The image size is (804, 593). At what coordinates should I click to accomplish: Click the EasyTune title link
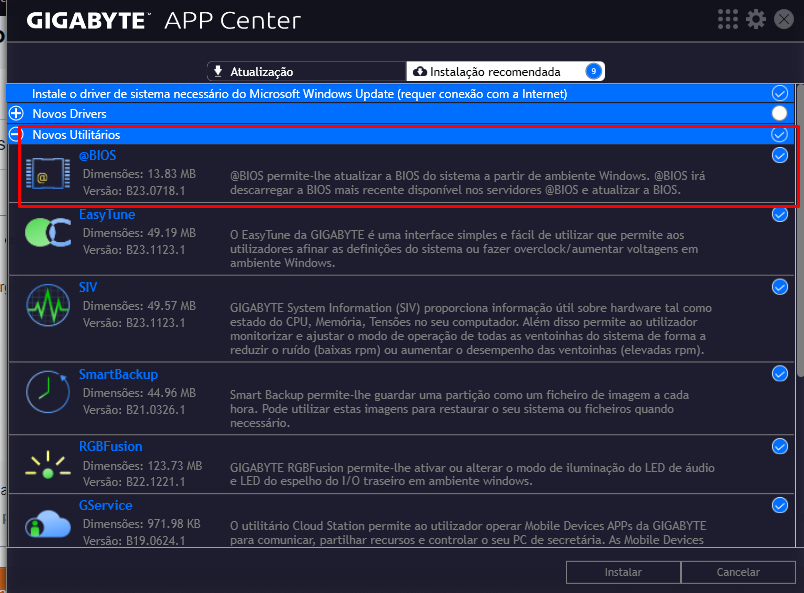coord(107,214)
